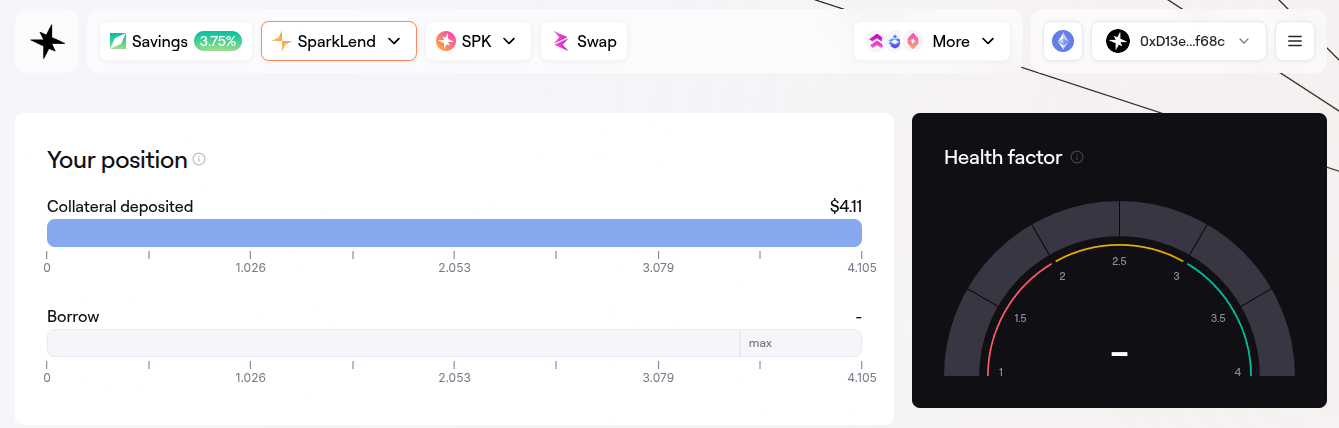Click the orange SPK token icon

(x=446, y=41)
